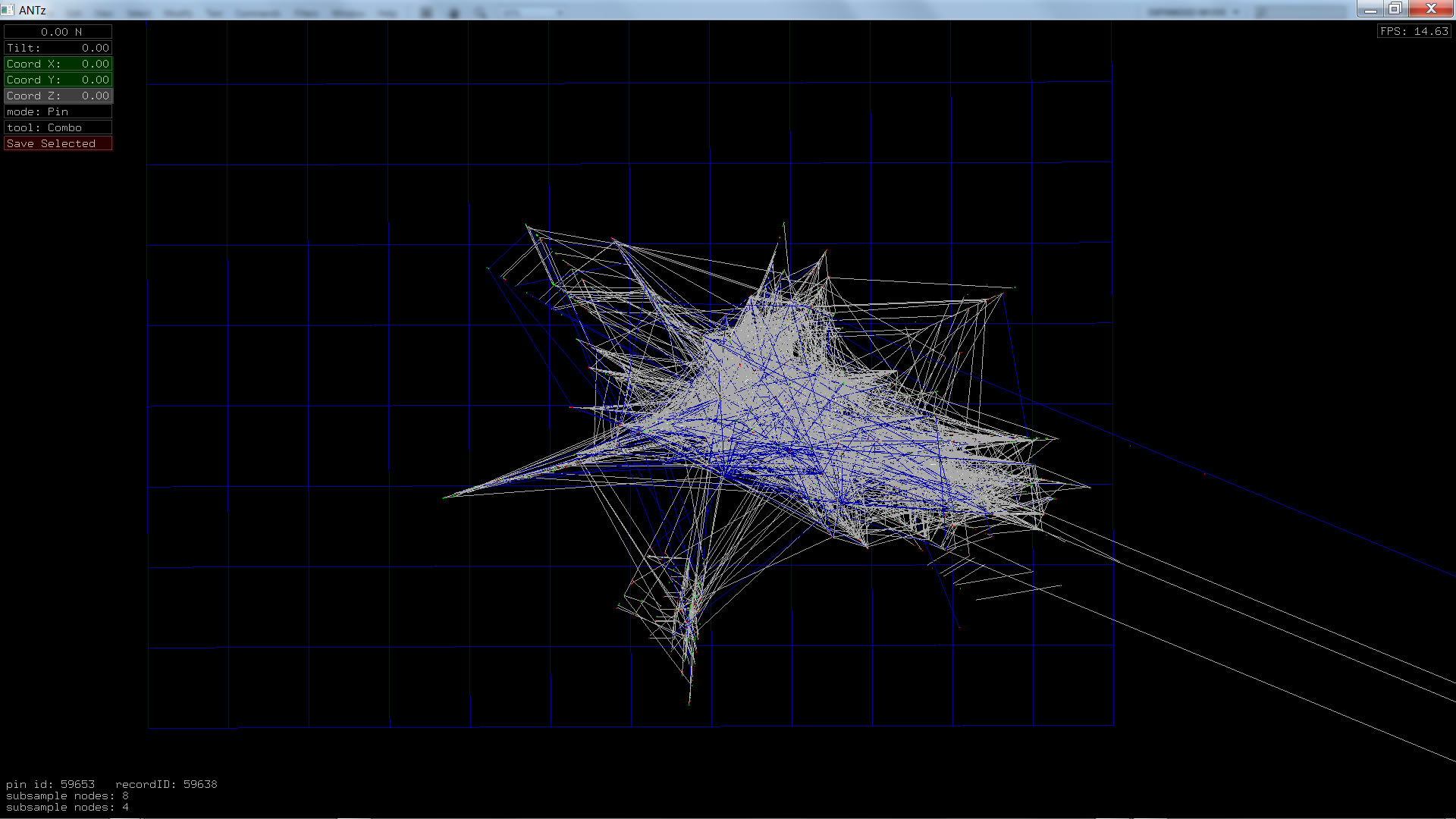Restore down the ANTz window
The image size is (1456, 819).
pos(1395,9)
